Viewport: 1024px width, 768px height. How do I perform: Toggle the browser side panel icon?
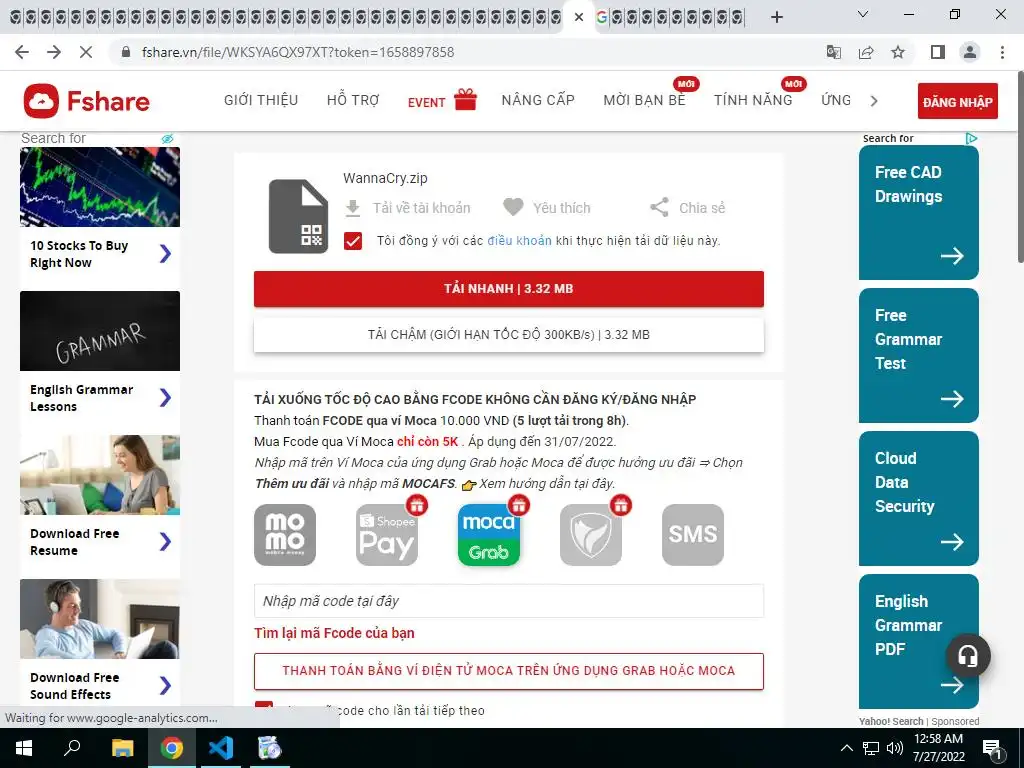point(938,52)
